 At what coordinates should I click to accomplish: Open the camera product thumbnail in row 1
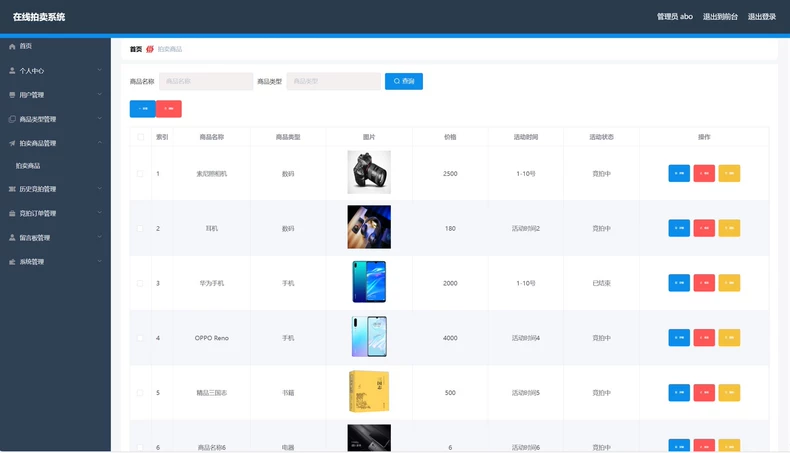(369, 172)
